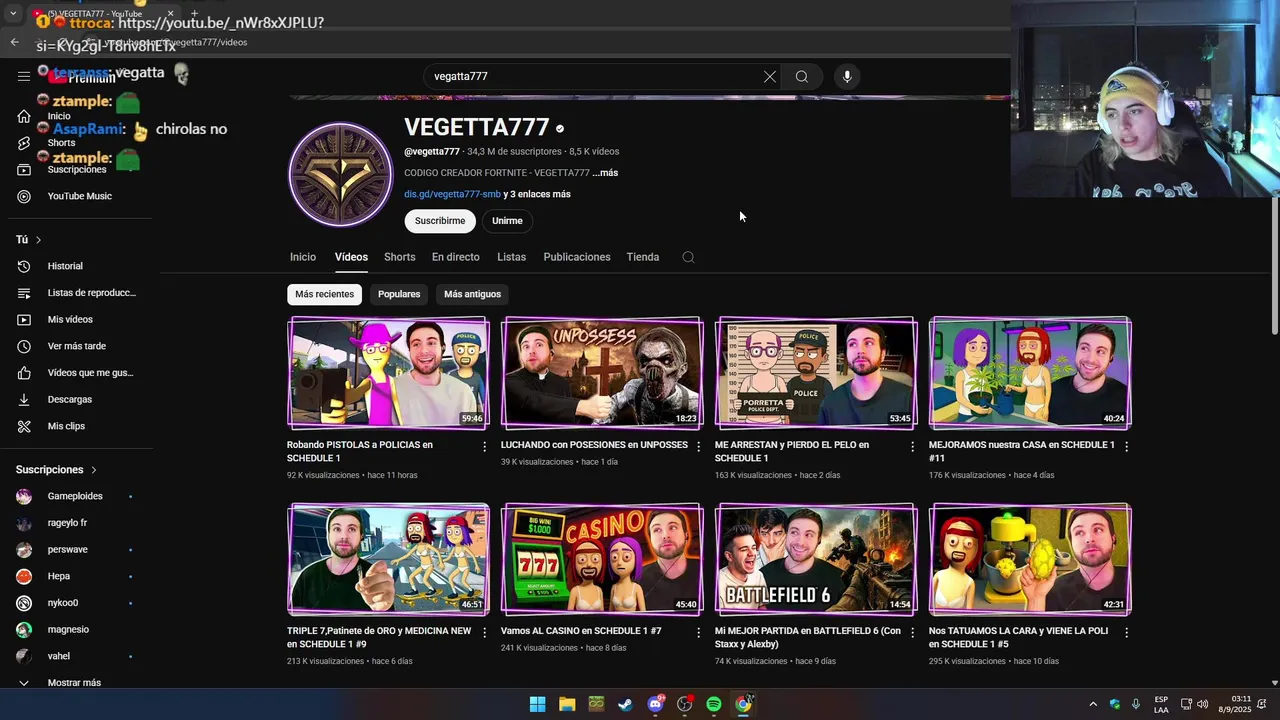Activate voice search microphone
The width and height of the screenshot is (1280, 720).
coord(847,76)
